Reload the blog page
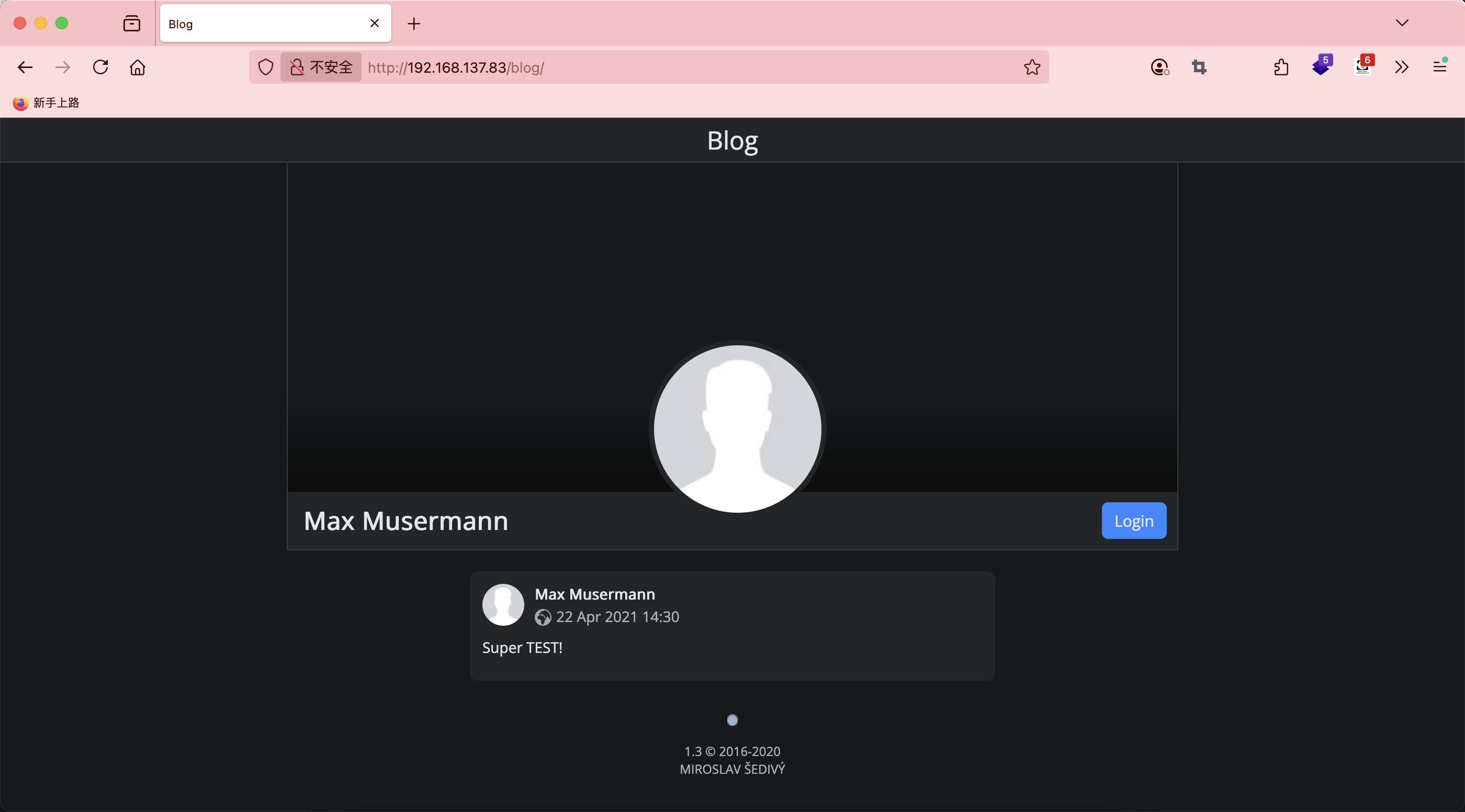Image resolution: width=1465 pixels, height=812 pixels. point(100,67)
